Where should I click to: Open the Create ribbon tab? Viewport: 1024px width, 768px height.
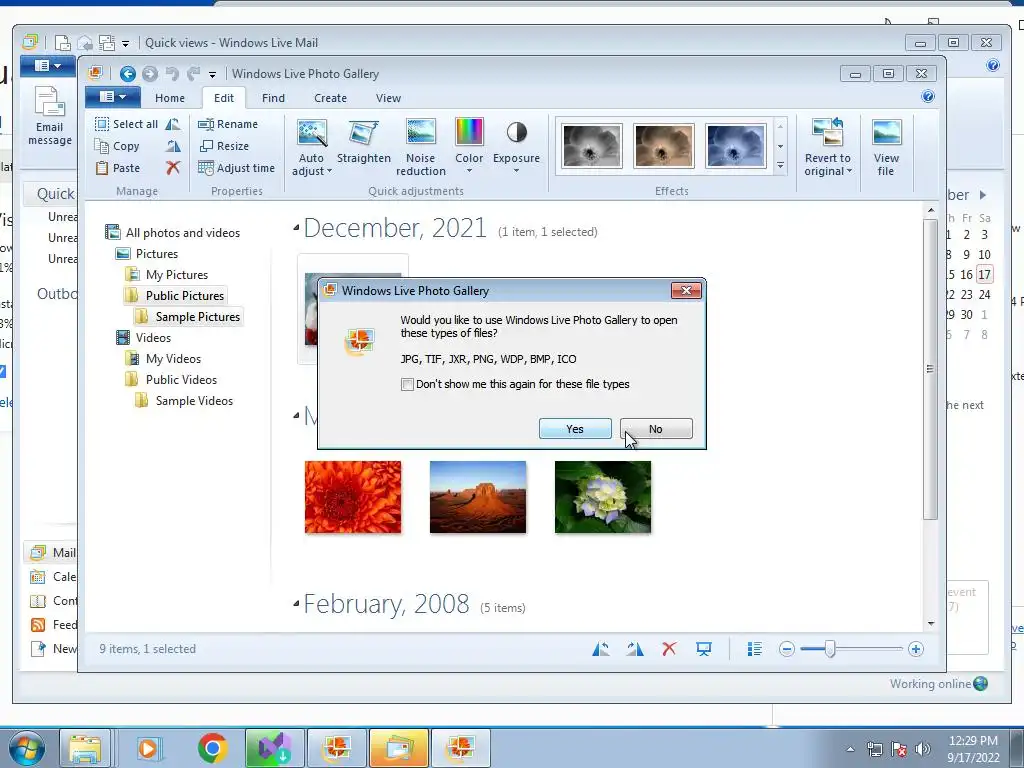[330, 98]
